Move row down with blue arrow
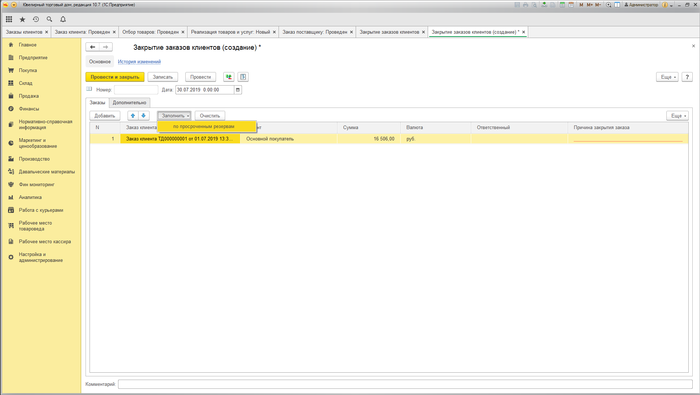 point(143,116)
